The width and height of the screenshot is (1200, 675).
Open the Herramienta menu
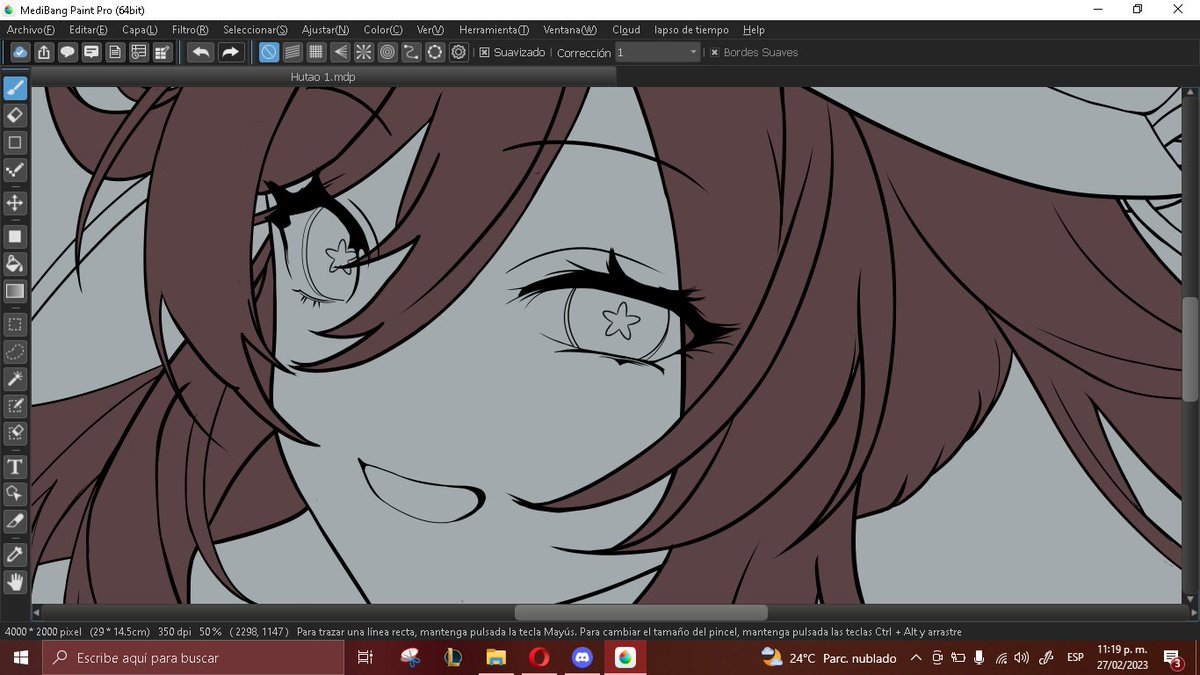click(x=494, y=30)
